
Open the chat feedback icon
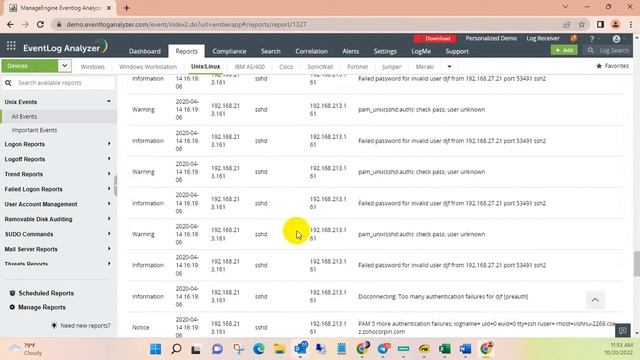tap(622, 330)
